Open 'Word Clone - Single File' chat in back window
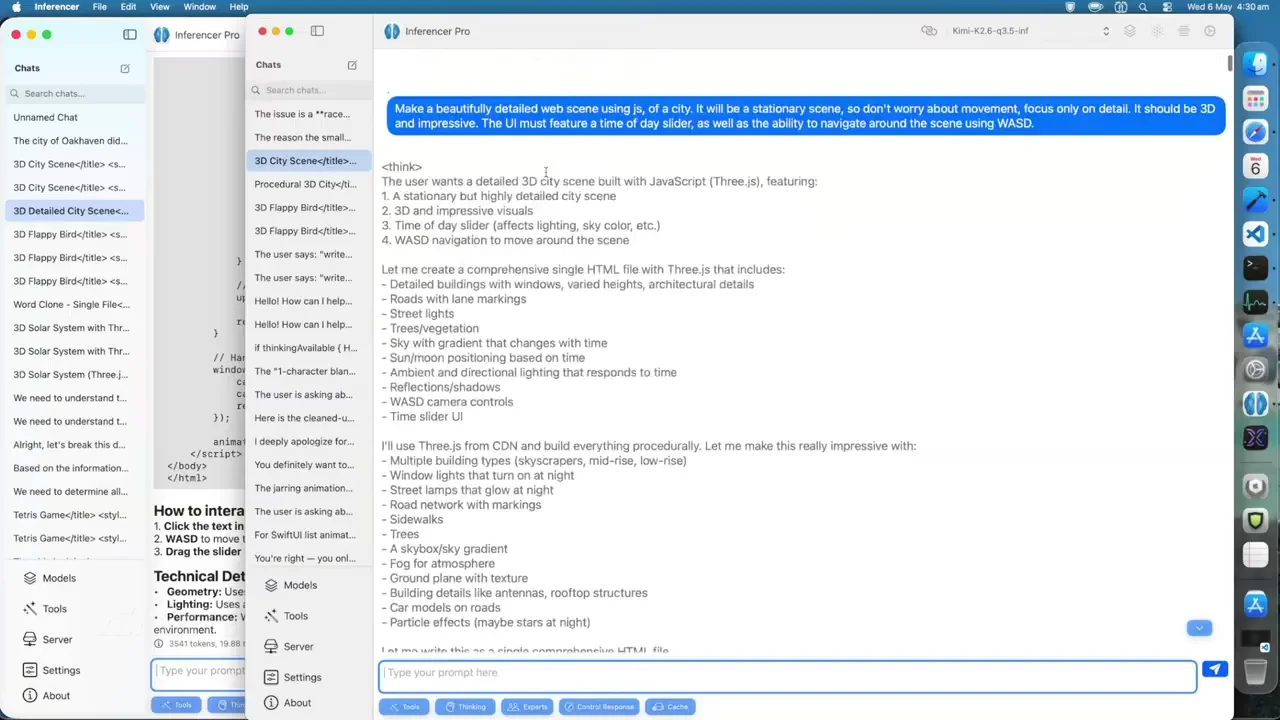1280x720 pixels. coord(71,304)
